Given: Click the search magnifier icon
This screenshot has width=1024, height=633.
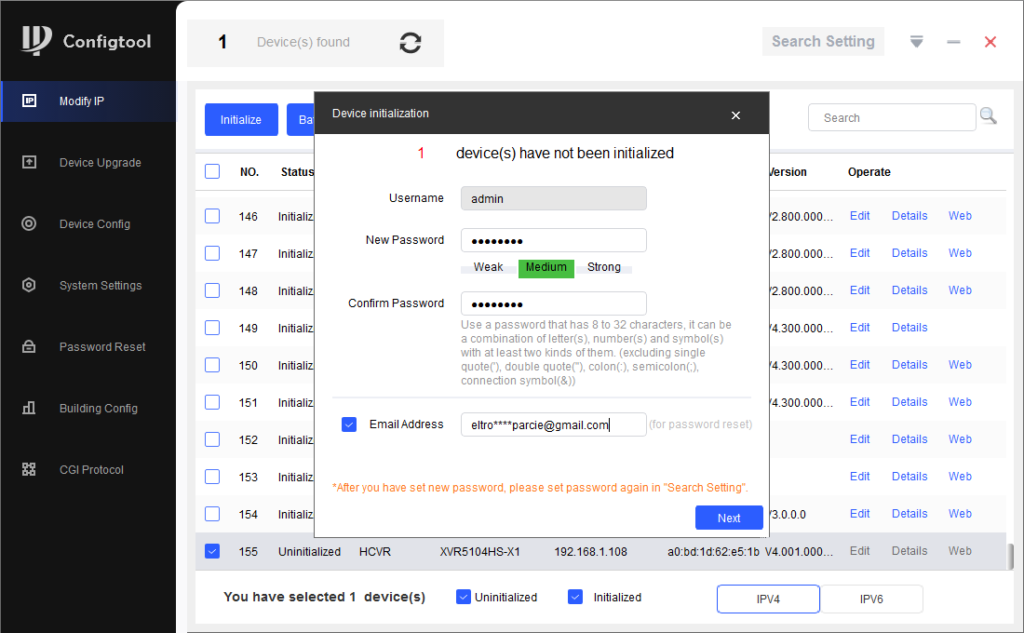Looking at the screenshot, I should [x=988, y=117].
